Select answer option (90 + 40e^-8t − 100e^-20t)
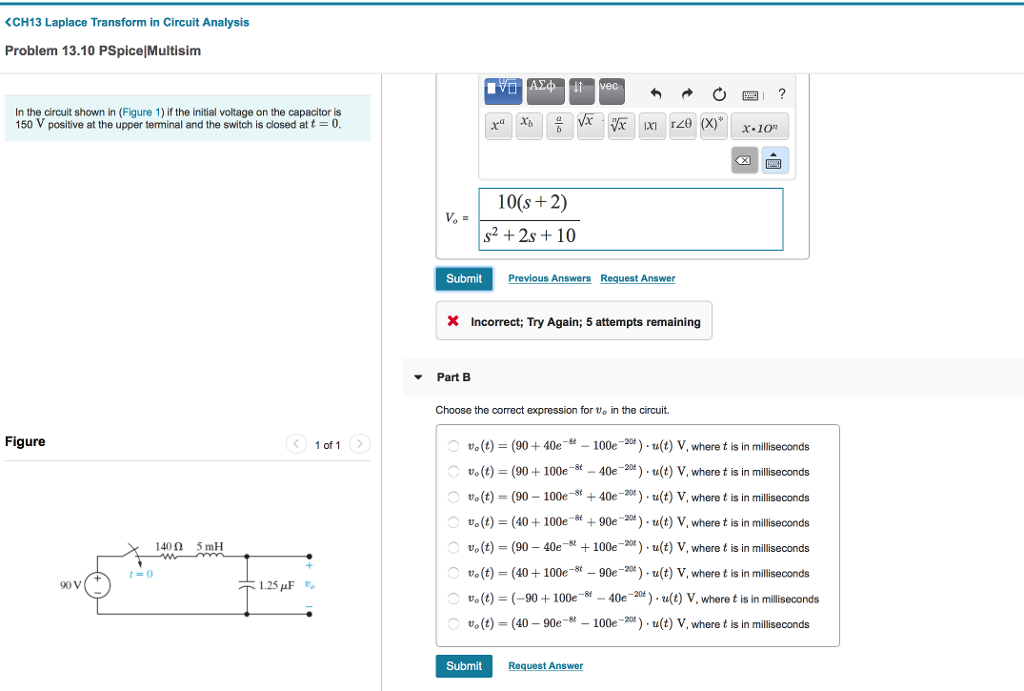Image resolution: width=1024 pixels, height=691 pixels. click(x=451, y=446)
